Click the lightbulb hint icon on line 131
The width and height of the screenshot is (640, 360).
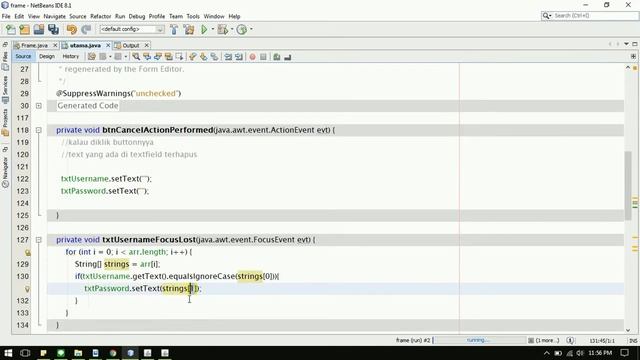coord(27,289)
